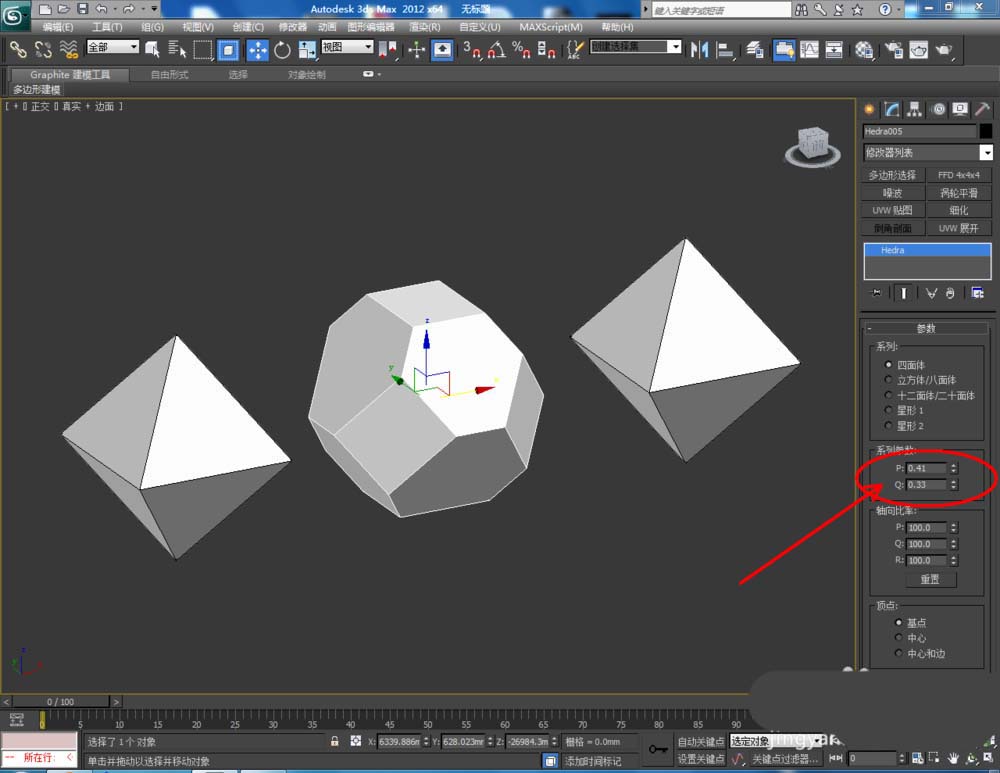Click the UVW 贴图 modifier button

[x=892, y=210]
